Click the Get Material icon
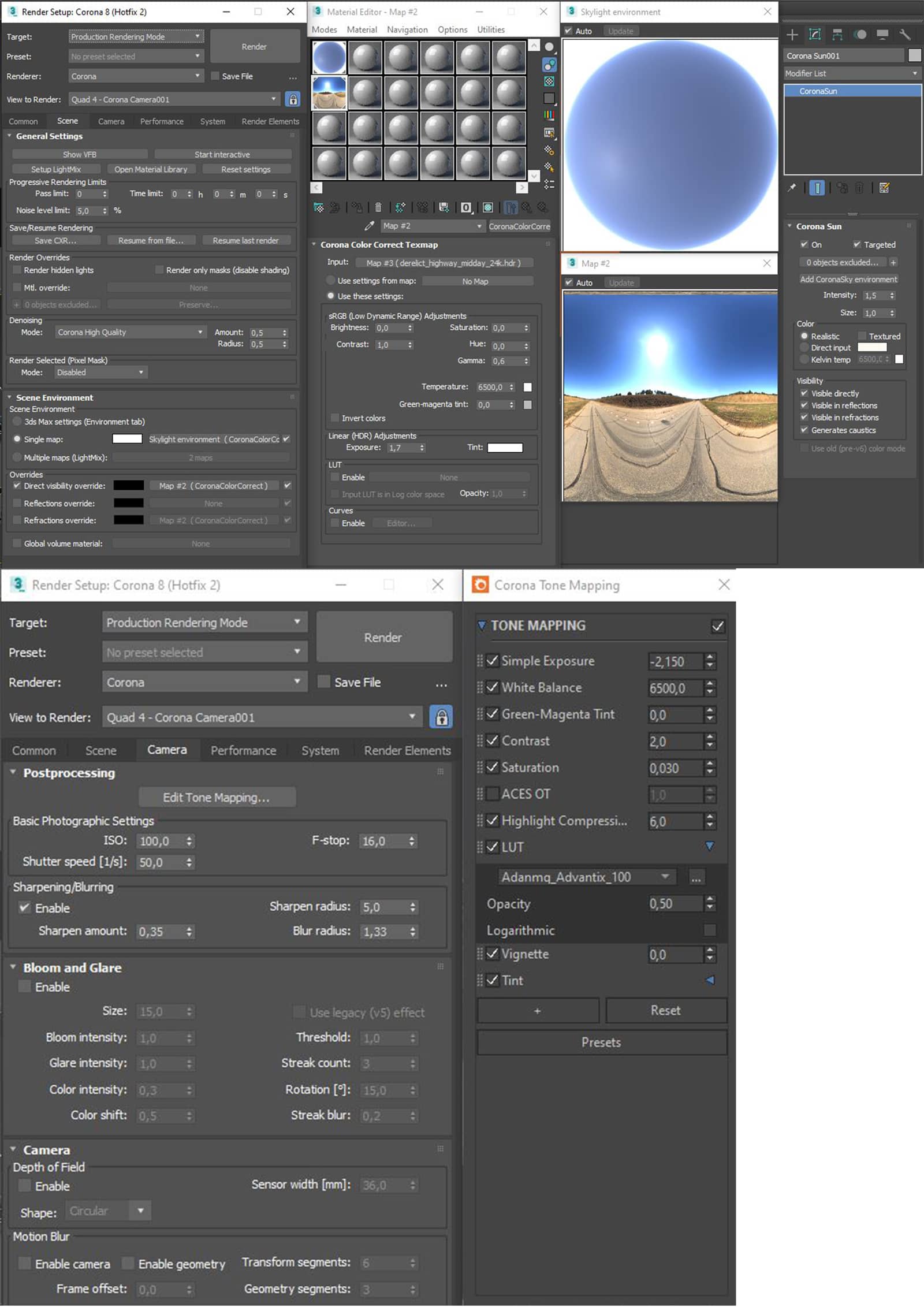924x1307 pixels. (318, 207)
